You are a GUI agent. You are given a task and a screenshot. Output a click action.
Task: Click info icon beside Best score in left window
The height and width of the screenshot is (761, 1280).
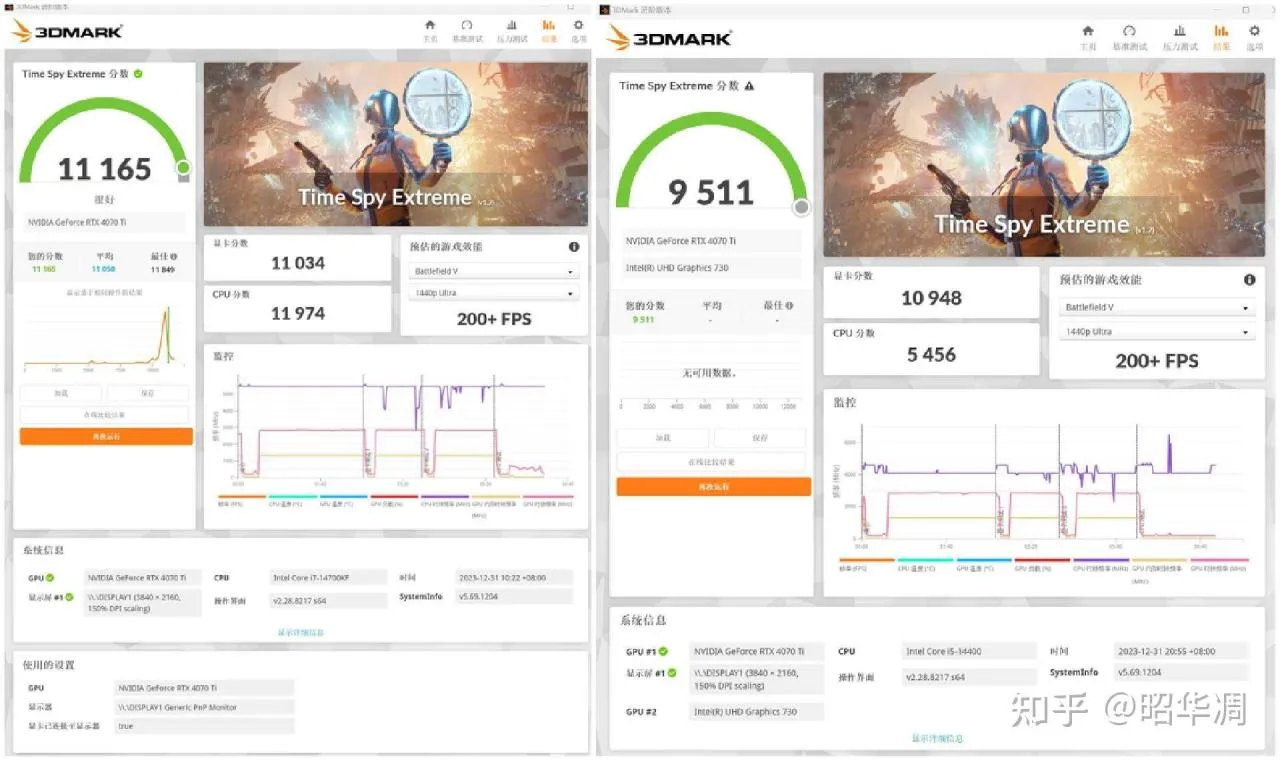(x=174, y=257)
